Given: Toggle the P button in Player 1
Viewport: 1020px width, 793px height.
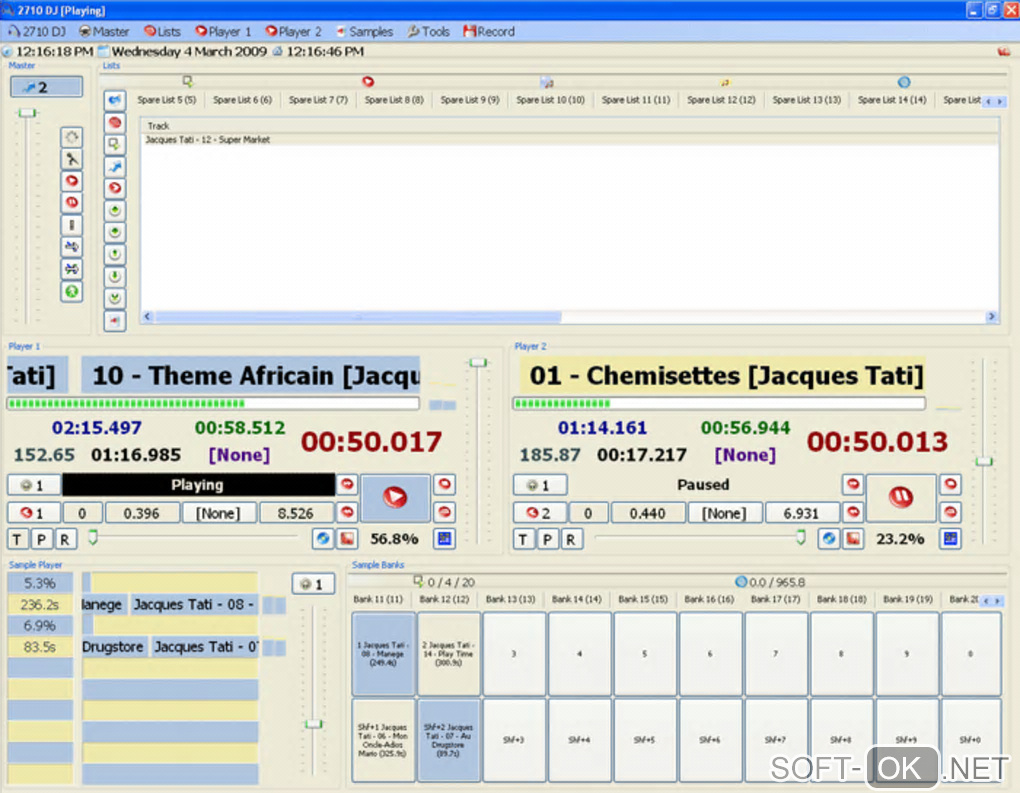Looking at the screenshot, I should 41,539.
